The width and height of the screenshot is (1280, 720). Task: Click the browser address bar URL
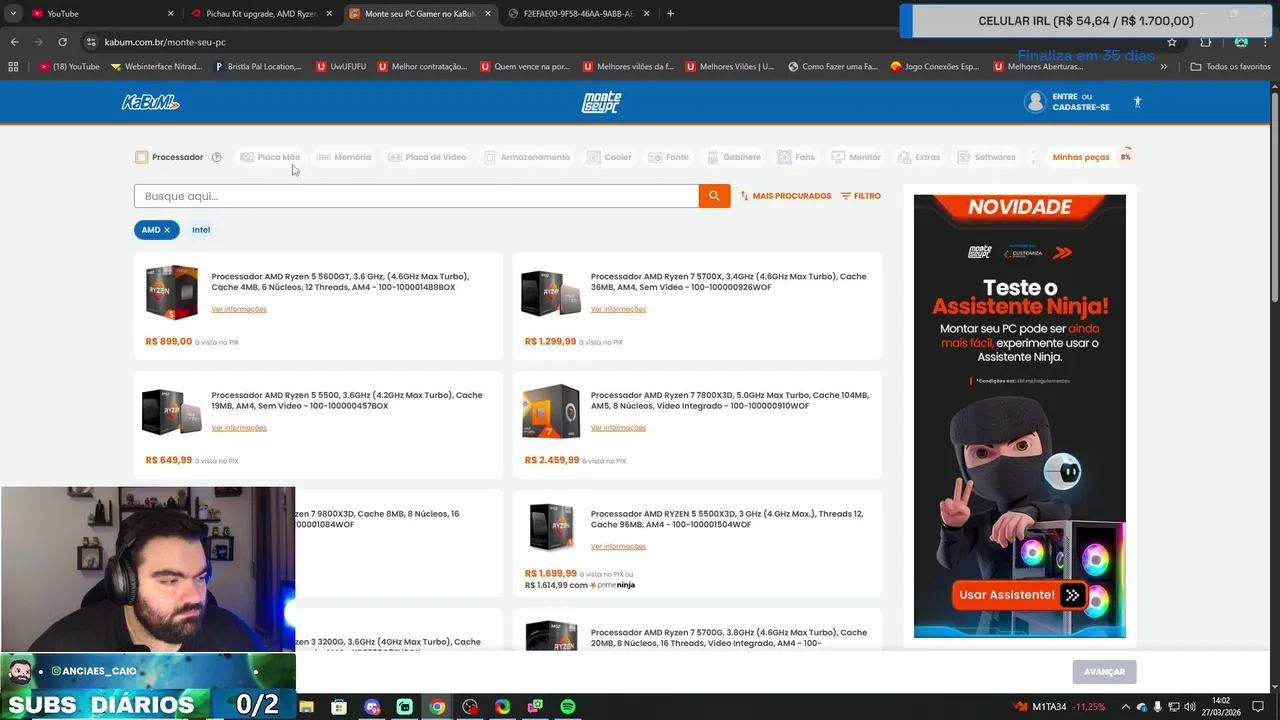[x=165, y=42]
